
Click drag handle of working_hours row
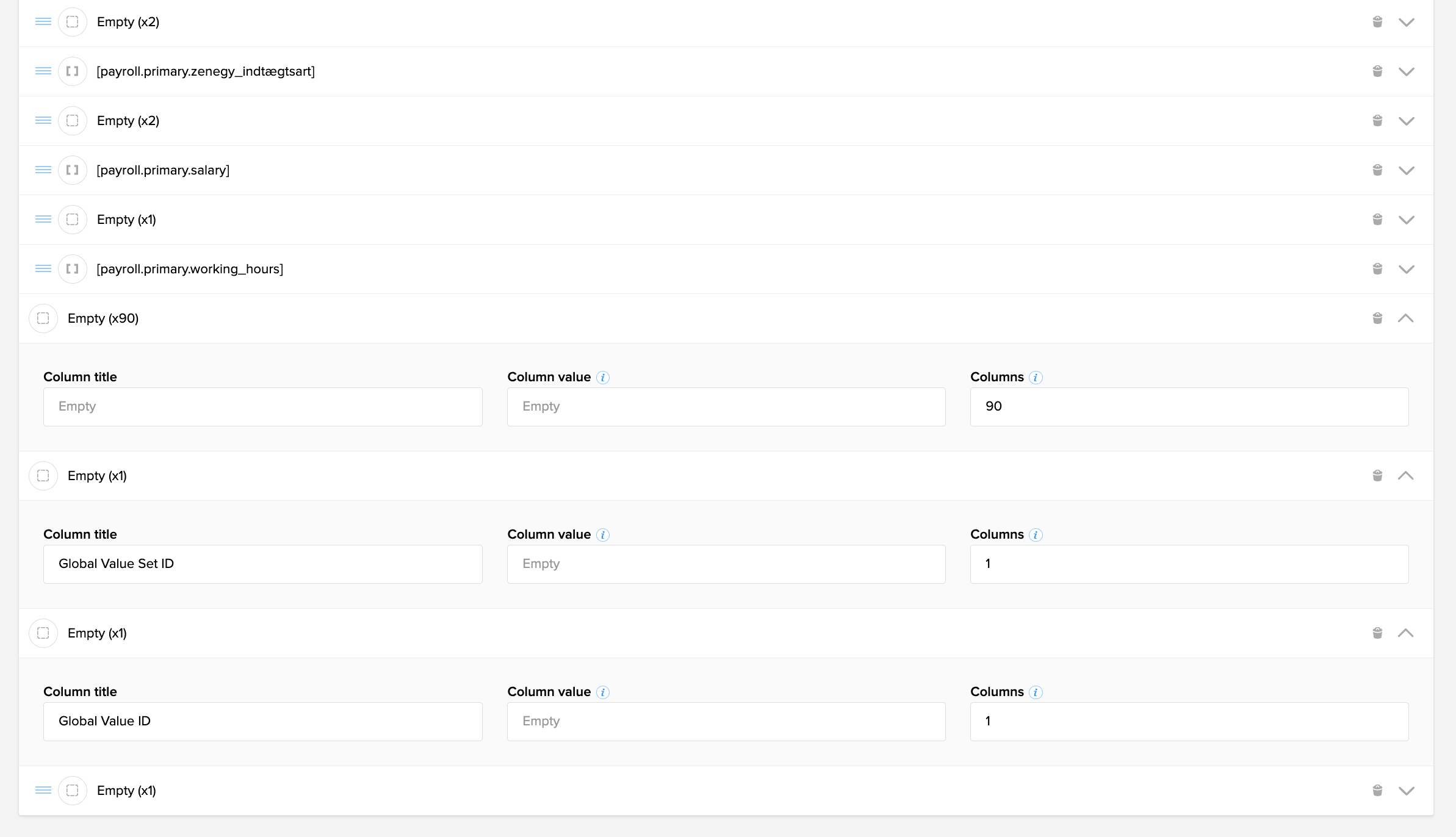43,269
